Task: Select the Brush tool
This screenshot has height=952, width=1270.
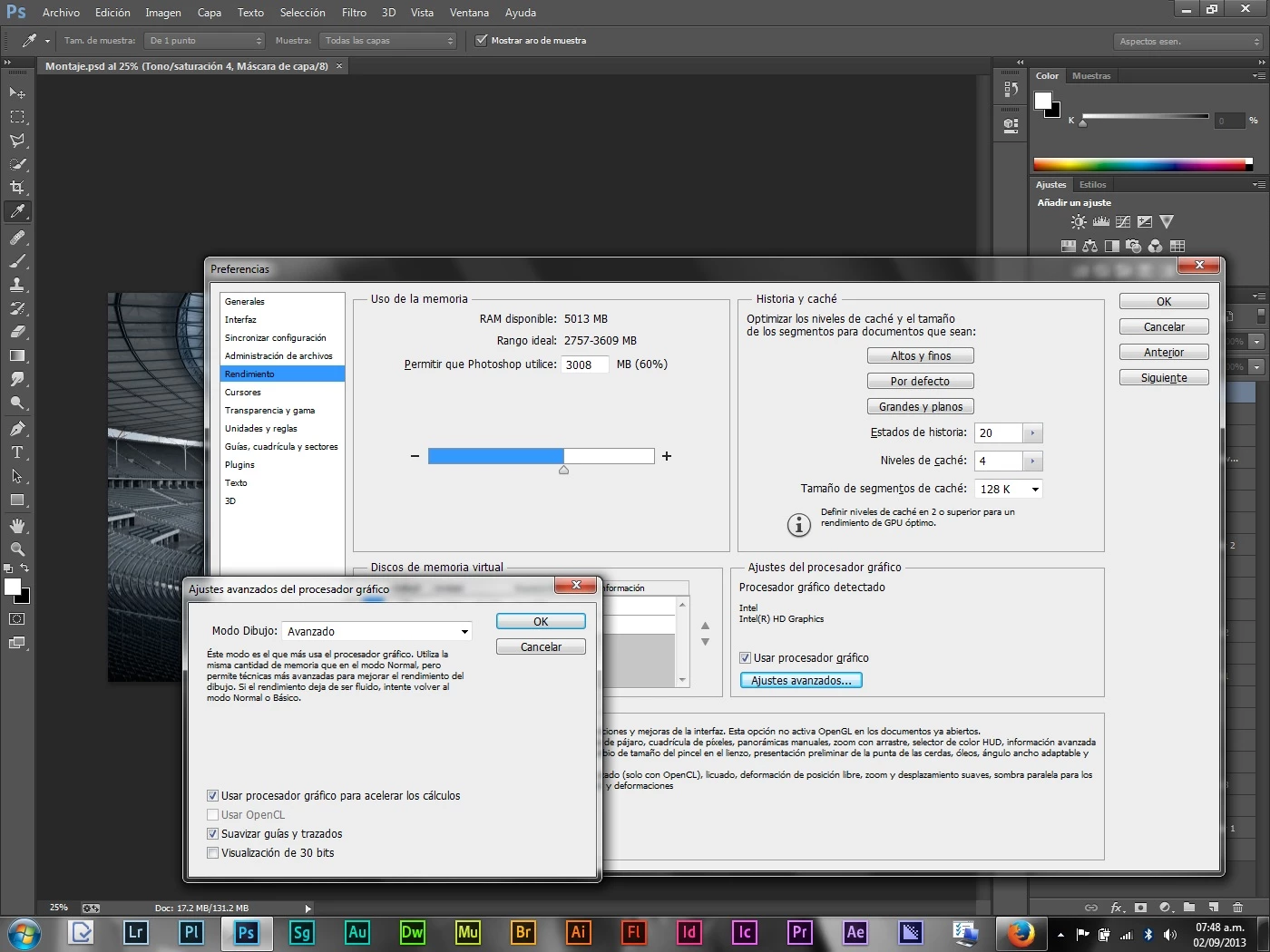Action: pos(17,261)
